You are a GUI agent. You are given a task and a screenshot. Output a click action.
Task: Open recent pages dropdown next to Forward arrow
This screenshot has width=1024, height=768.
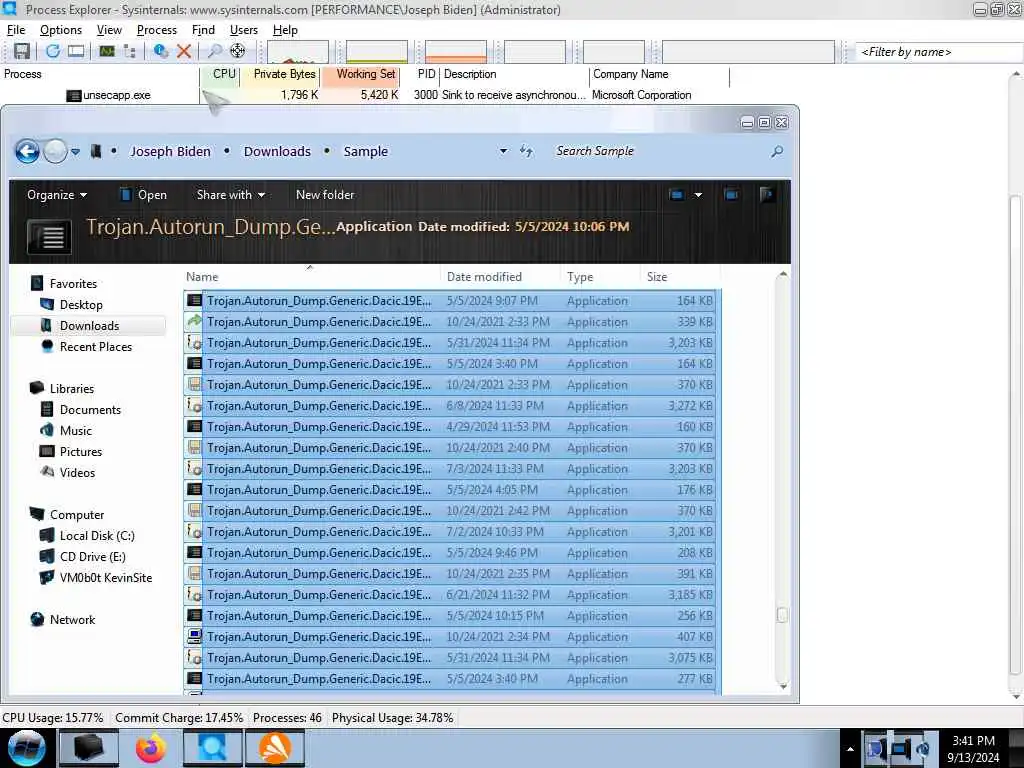coord(76,152)
